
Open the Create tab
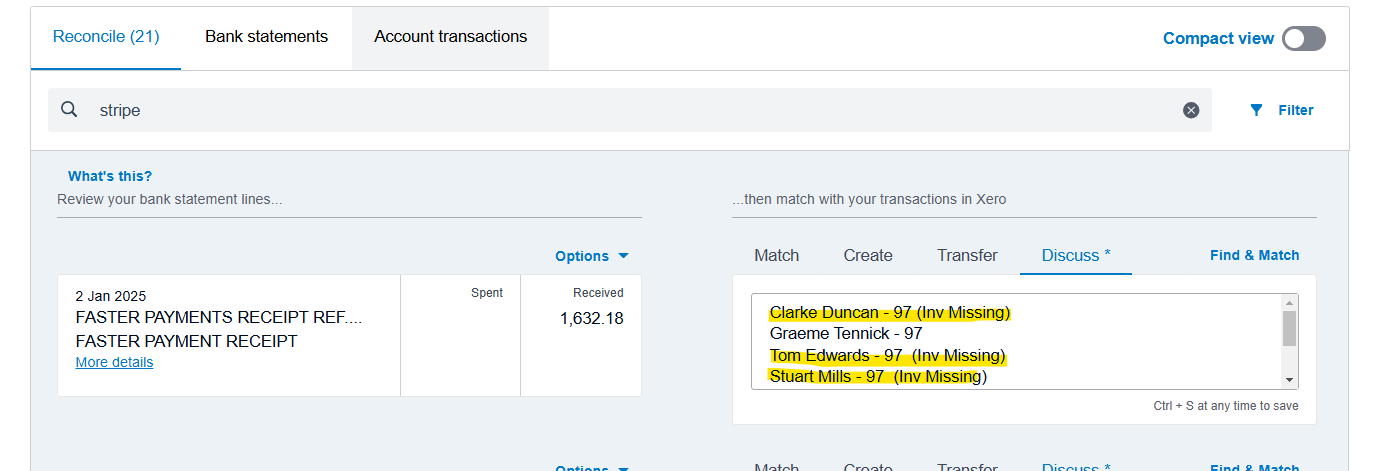[867, 255]
